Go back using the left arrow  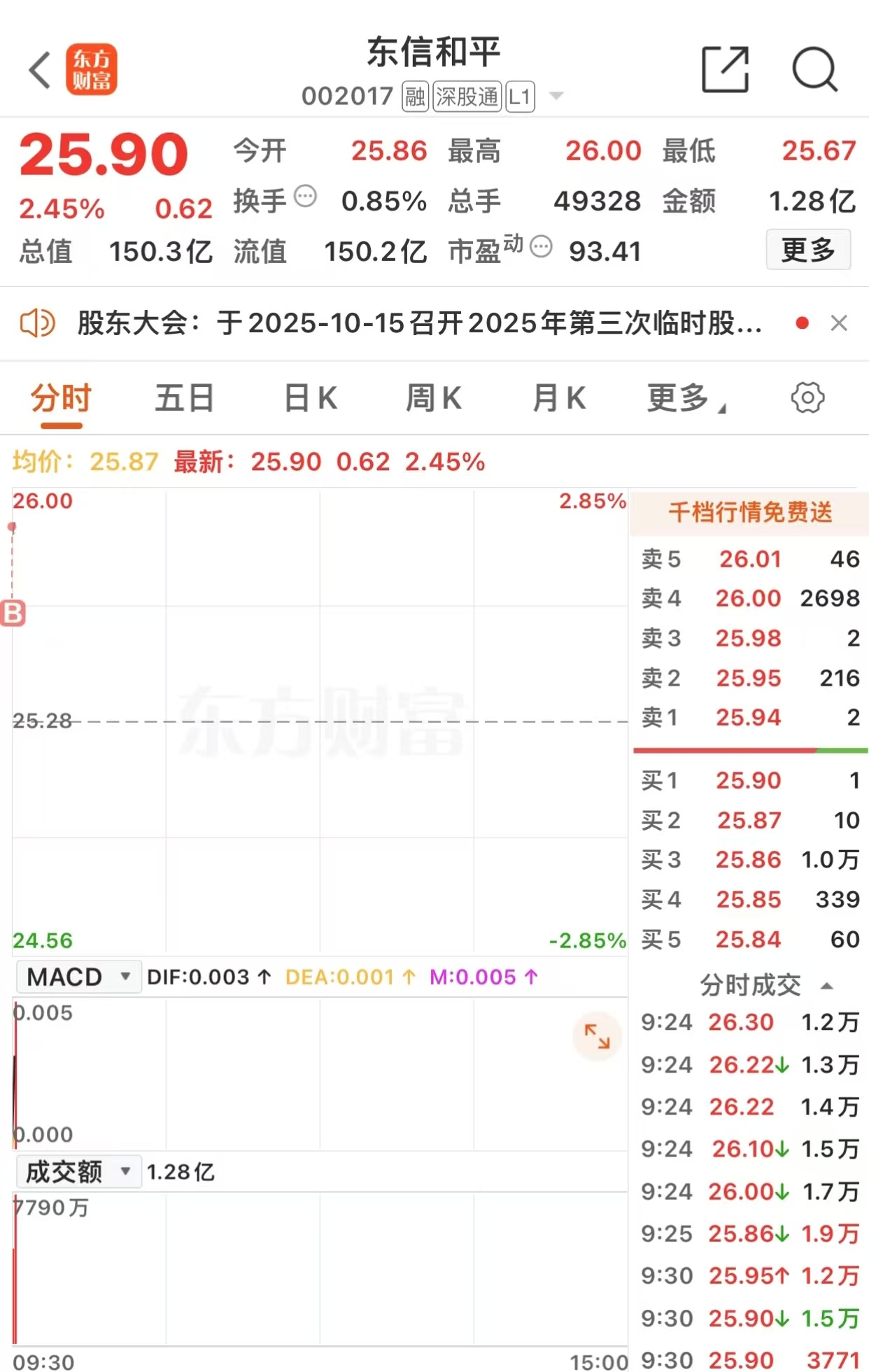(40, 70)
